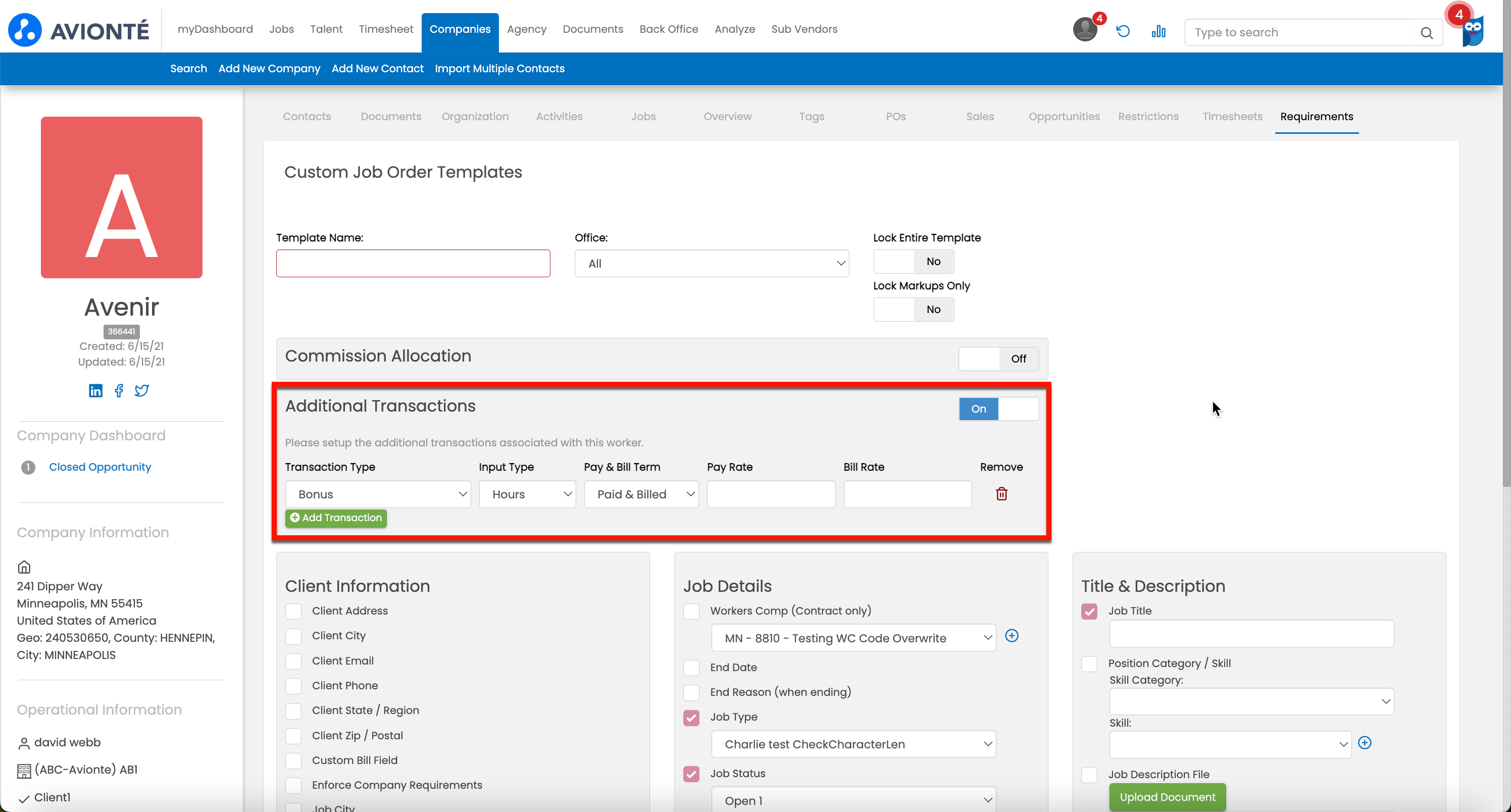Click the Template Name input field
The image size is (1511, 812).
click(413, 264)
